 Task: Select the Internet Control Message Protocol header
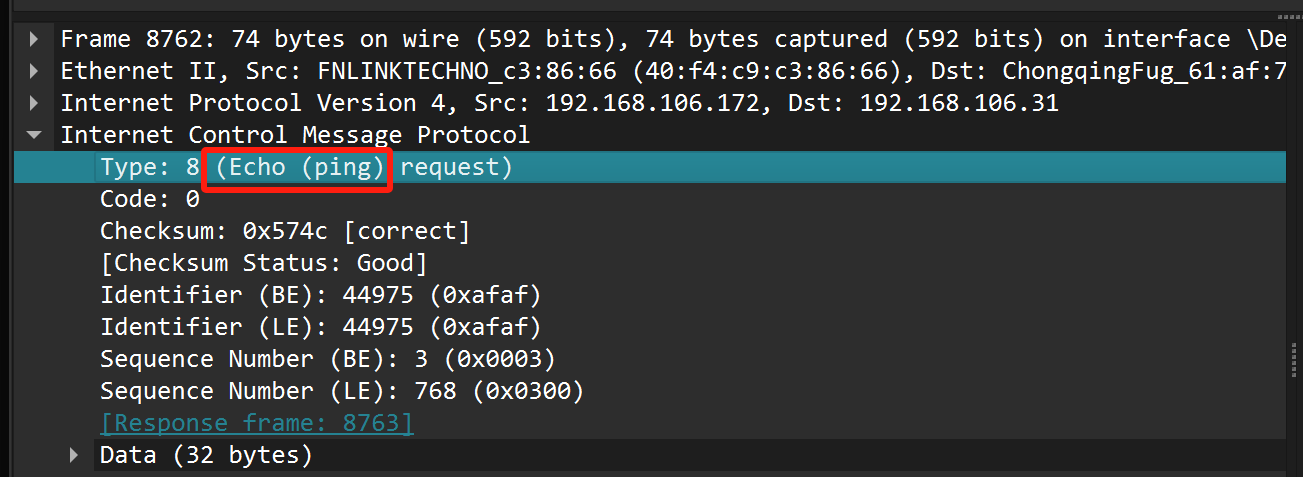click(x=295, y=135)
